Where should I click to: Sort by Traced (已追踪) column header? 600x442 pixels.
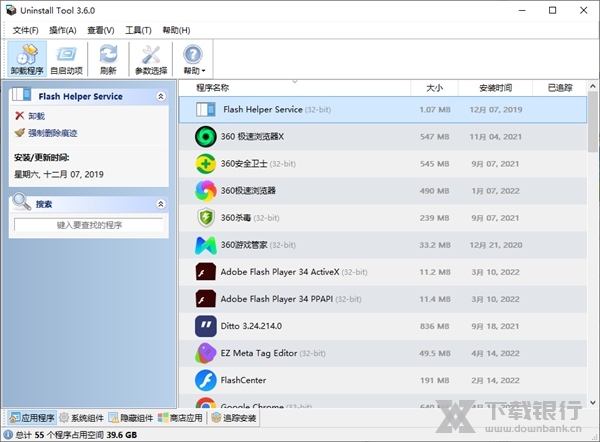click(x=559, y=88)
